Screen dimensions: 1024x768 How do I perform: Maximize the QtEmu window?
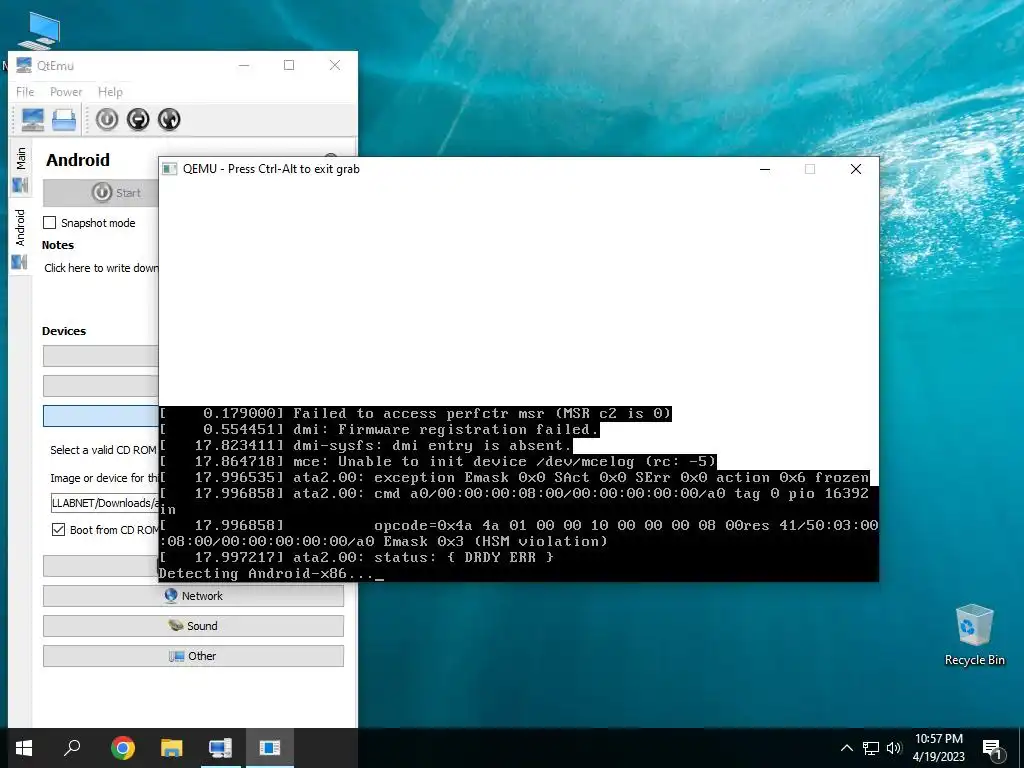click(289, 65)
